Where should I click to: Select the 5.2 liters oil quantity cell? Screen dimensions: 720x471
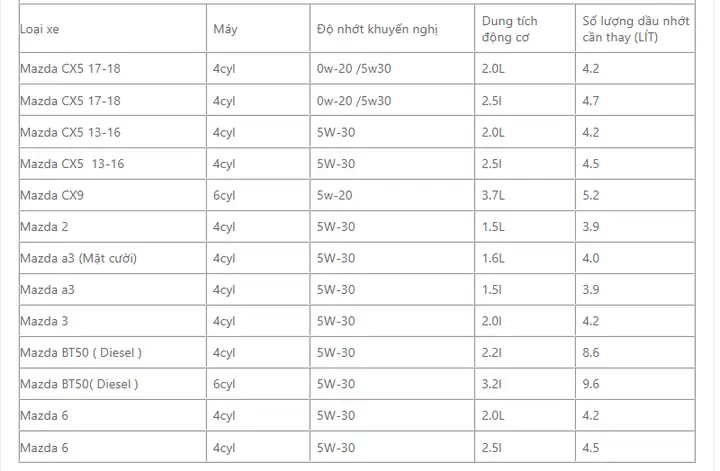[x=591, y=195]
